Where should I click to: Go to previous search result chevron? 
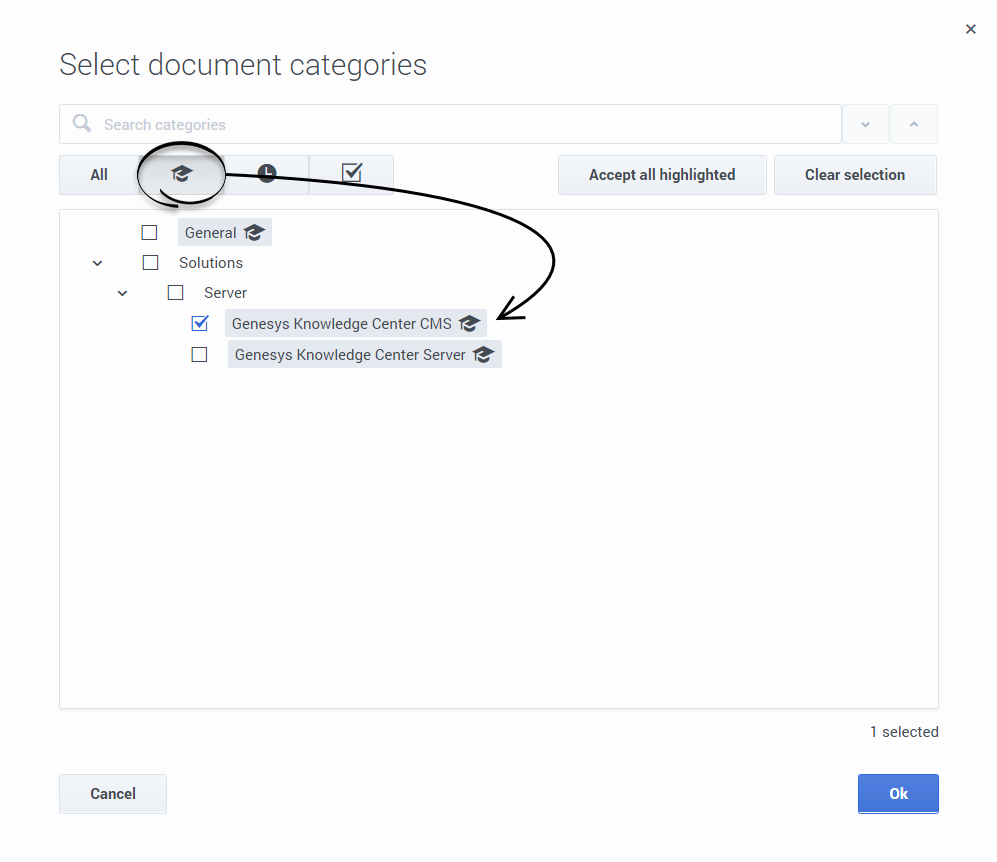pyautogui.click(x=914, y=124)
